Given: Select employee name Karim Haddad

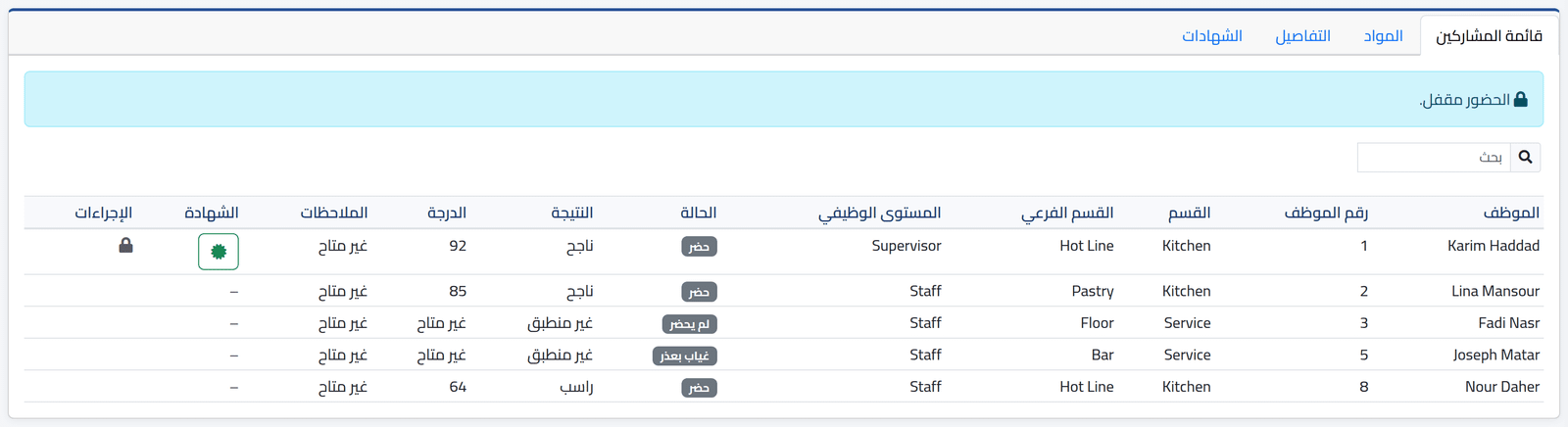Looking at the screenshot, I should [x=1493, y=246].
